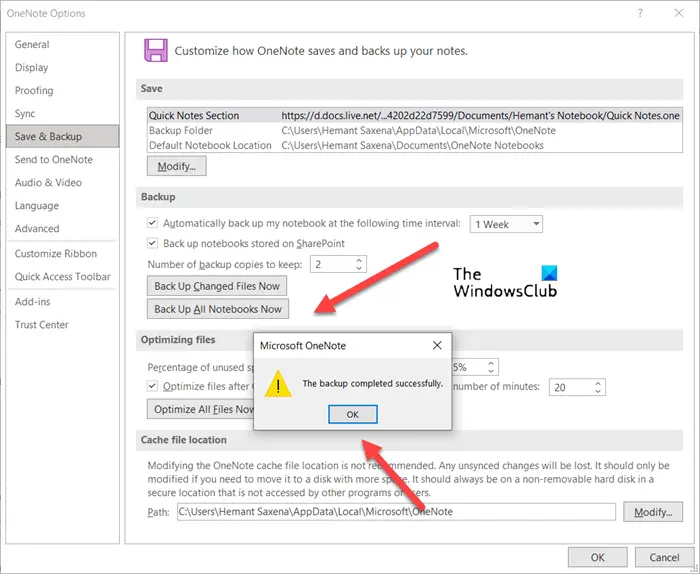Open the Language options category
This screenshot has height=574, width=700.
pyautogui.click(x=62, y=206)
